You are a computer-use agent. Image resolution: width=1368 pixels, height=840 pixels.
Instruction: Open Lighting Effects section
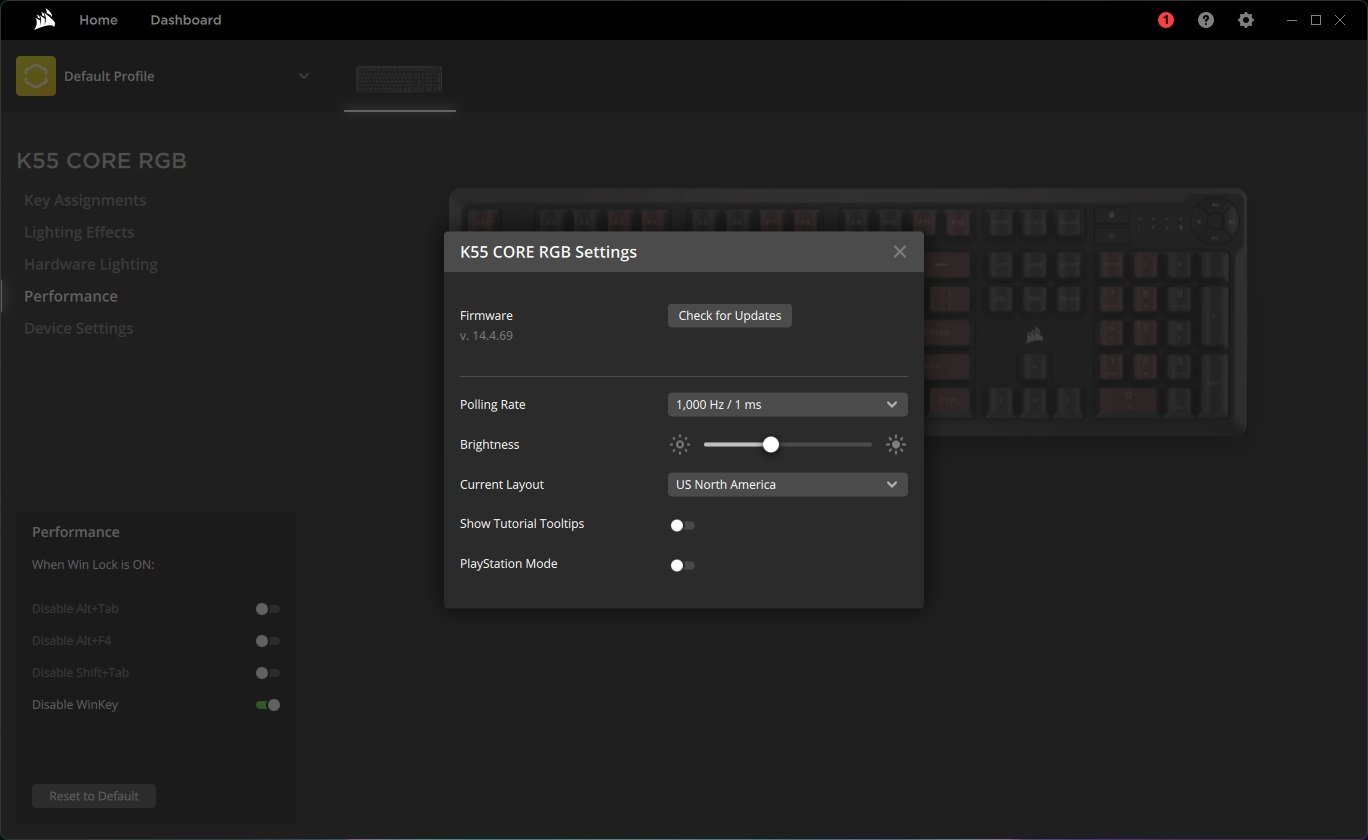point(79,232)
